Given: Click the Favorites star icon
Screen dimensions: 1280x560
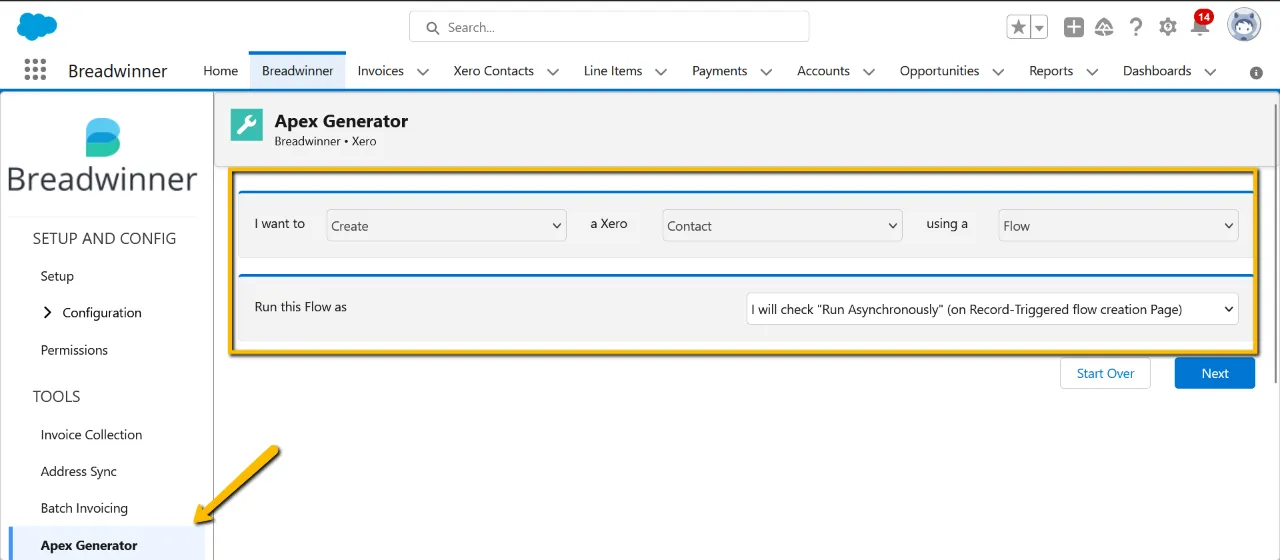Looking at the screenshot, I should tap(1018, 27).
